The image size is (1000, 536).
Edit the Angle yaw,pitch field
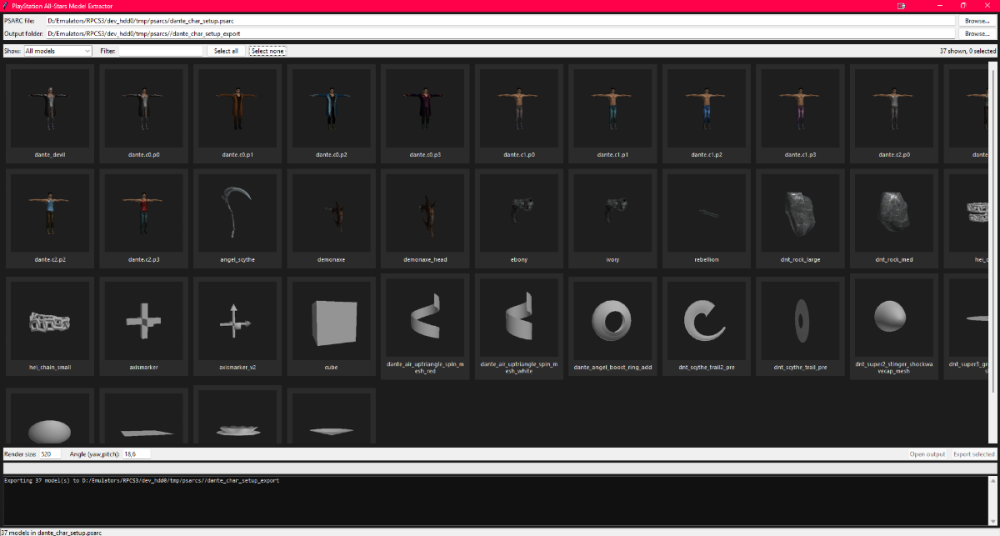[136, 454]
